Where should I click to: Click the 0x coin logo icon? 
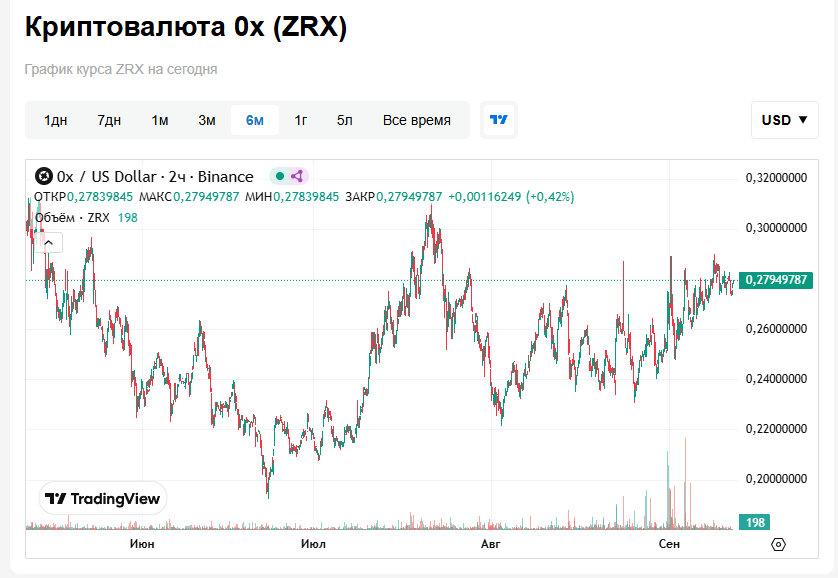(43, 176)
